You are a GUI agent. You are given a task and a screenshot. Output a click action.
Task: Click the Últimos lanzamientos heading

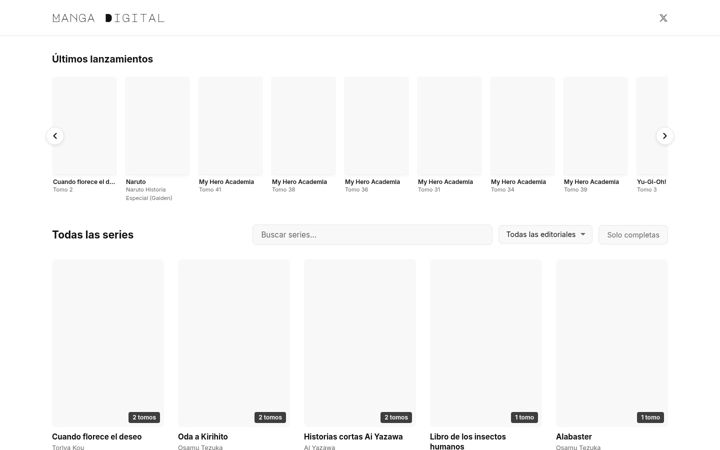[102, 59]
